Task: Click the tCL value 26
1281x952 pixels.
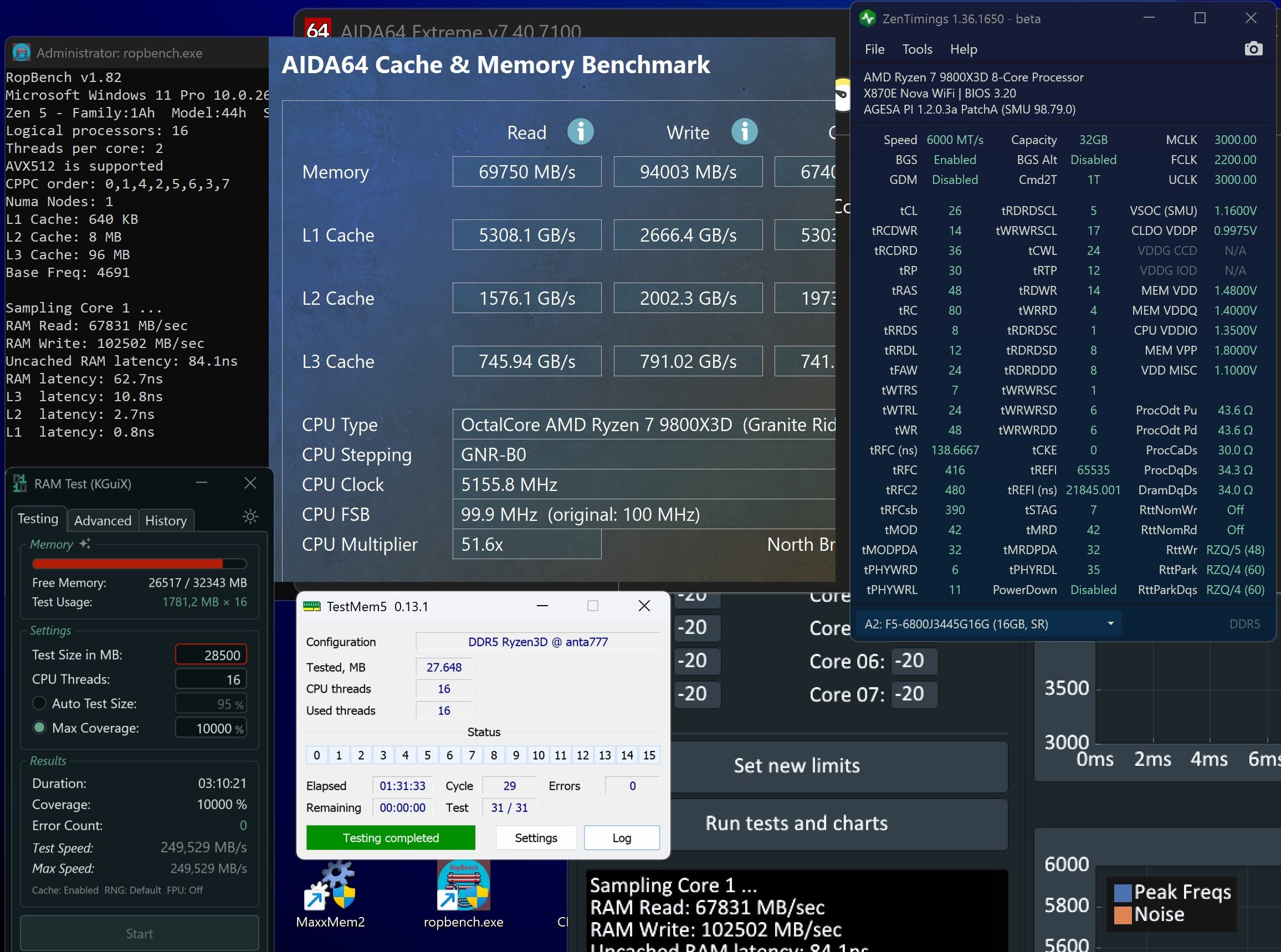Action: pos(954,211)
